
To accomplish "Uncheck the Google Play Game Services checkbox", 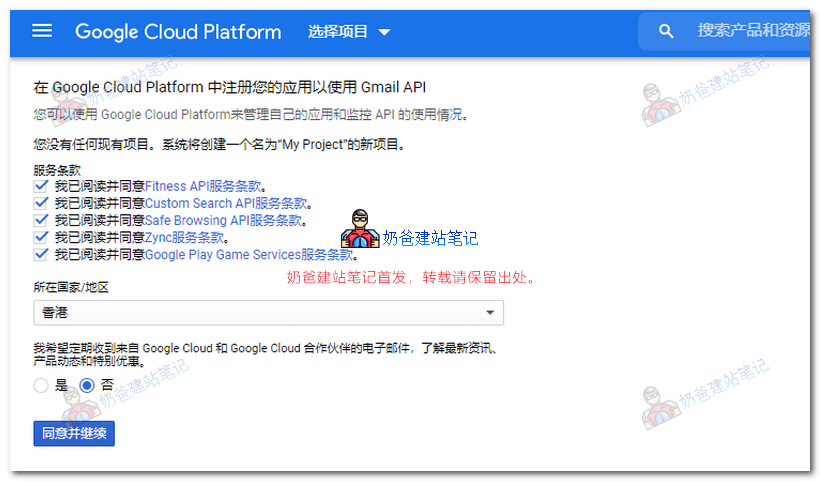I will (x=41, y=254).
